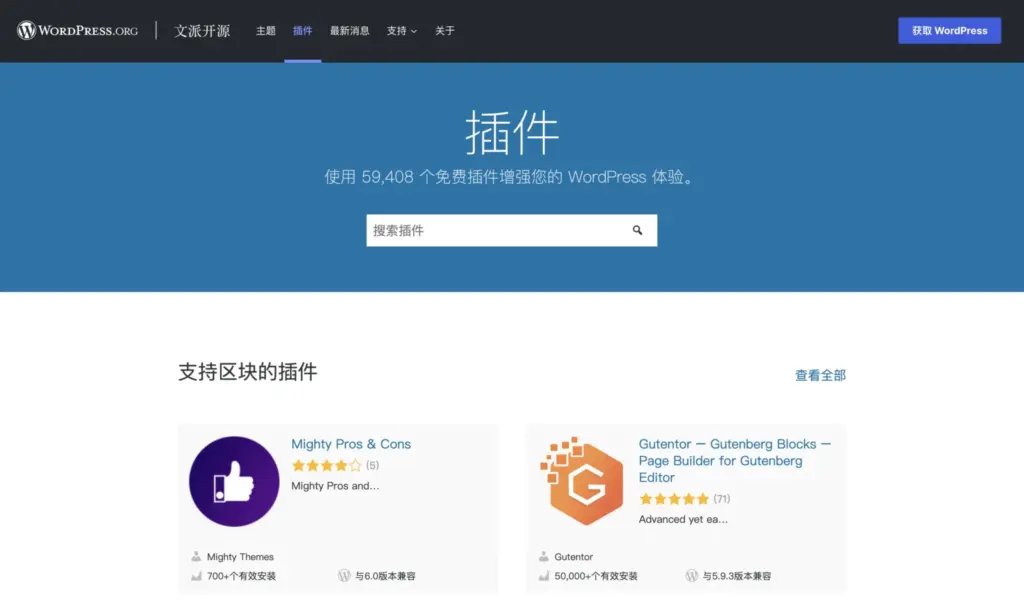Open the Gutentor orange hexagon icon
This screenshot has height=616, width=1024.
tap(582, 481)
